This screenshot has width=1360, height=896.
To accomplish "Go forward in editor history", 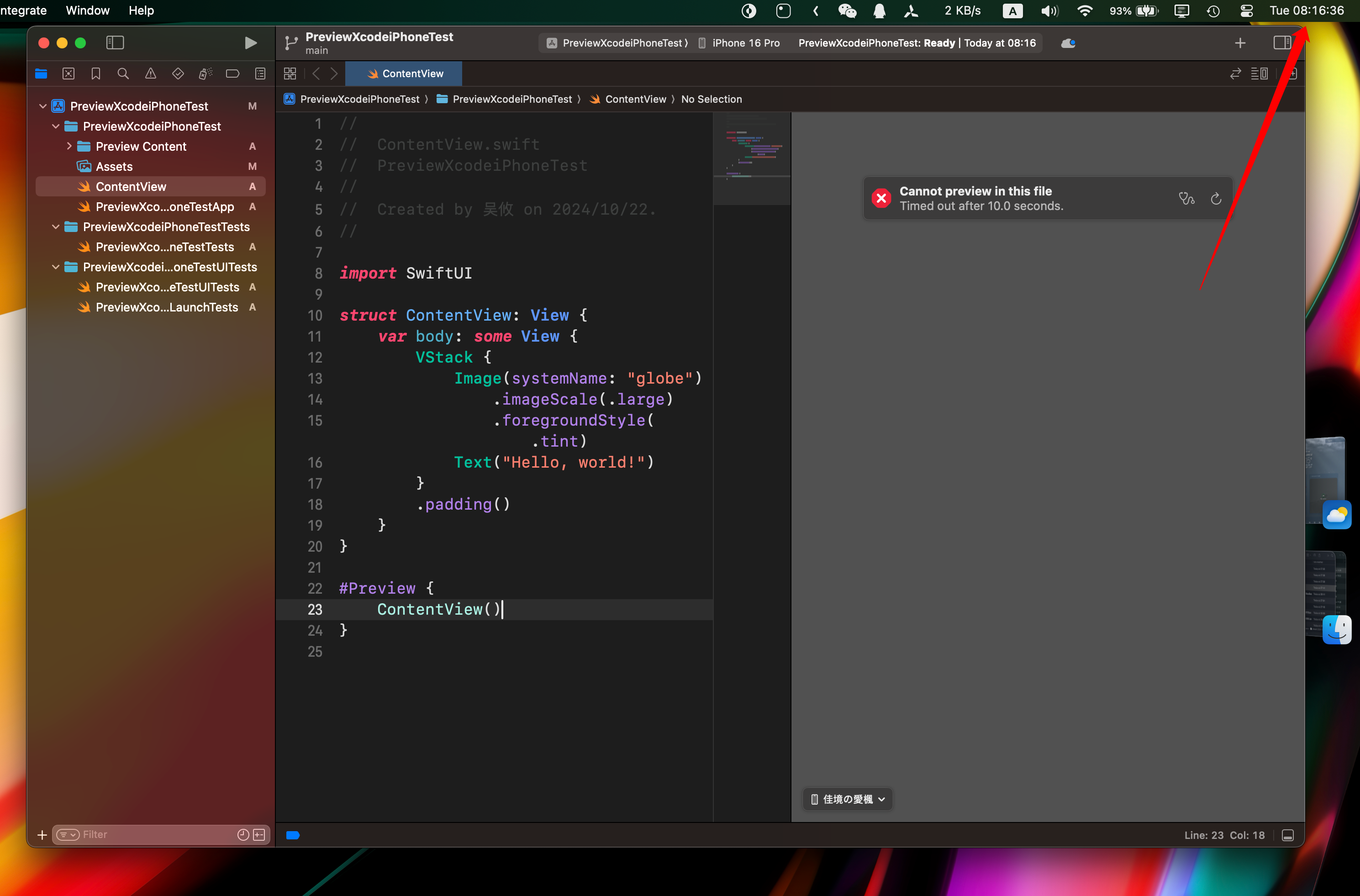I will [334, 74].
